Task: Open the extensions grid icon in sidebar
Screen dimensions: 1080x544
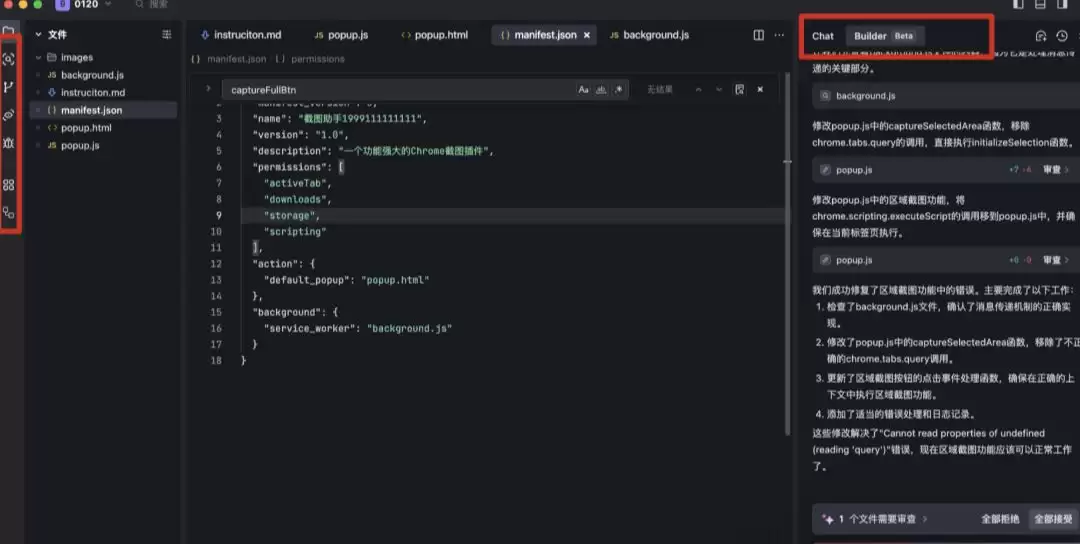Action: [x=9, y=185]
